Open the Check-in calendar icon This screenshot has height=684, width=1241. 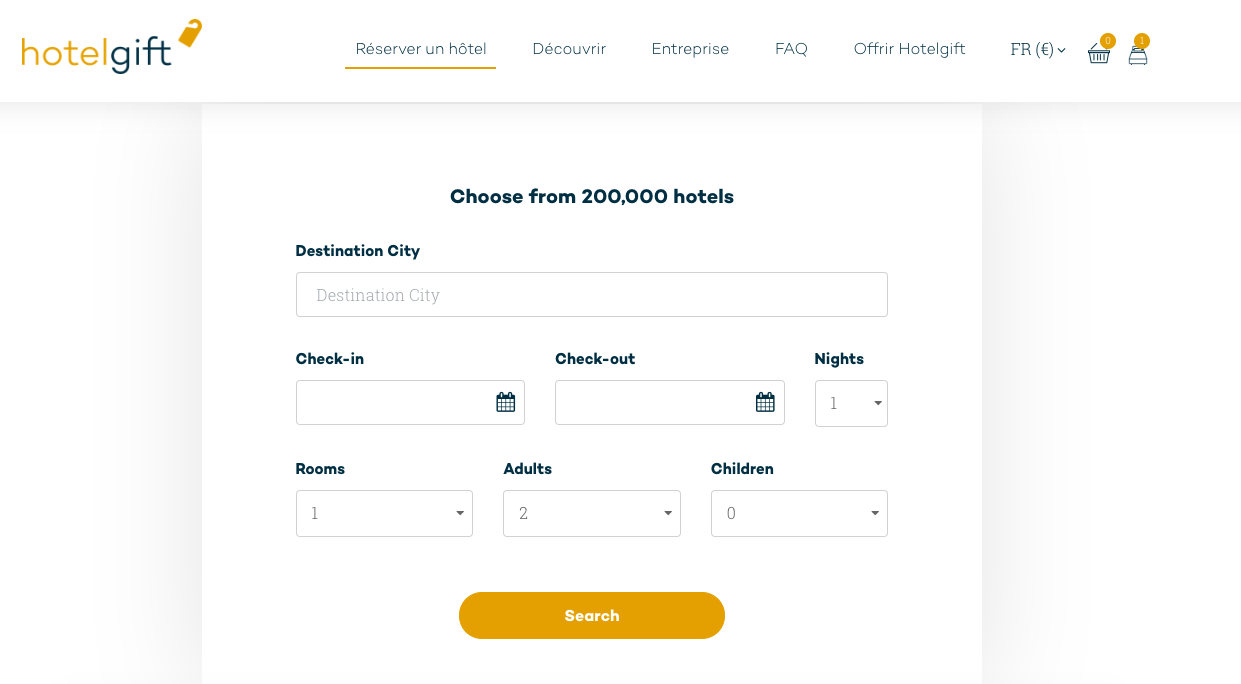[506, 402]
